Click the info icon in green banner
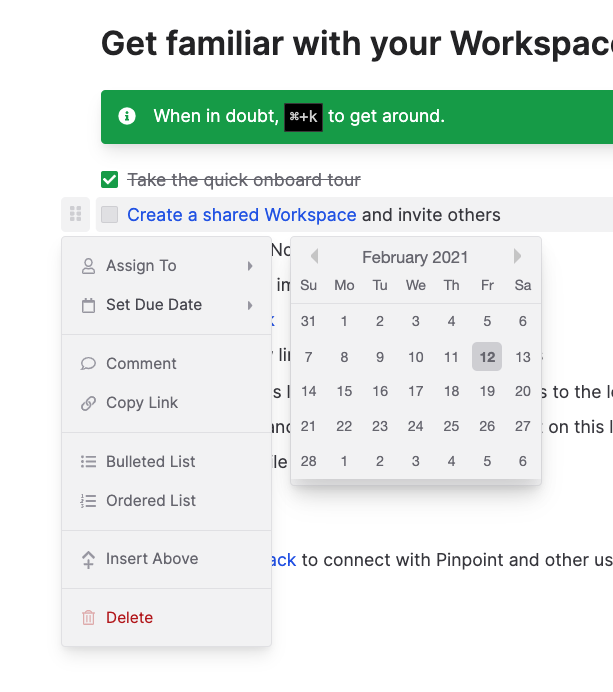 pyautogui.click(x=127, y=116)
